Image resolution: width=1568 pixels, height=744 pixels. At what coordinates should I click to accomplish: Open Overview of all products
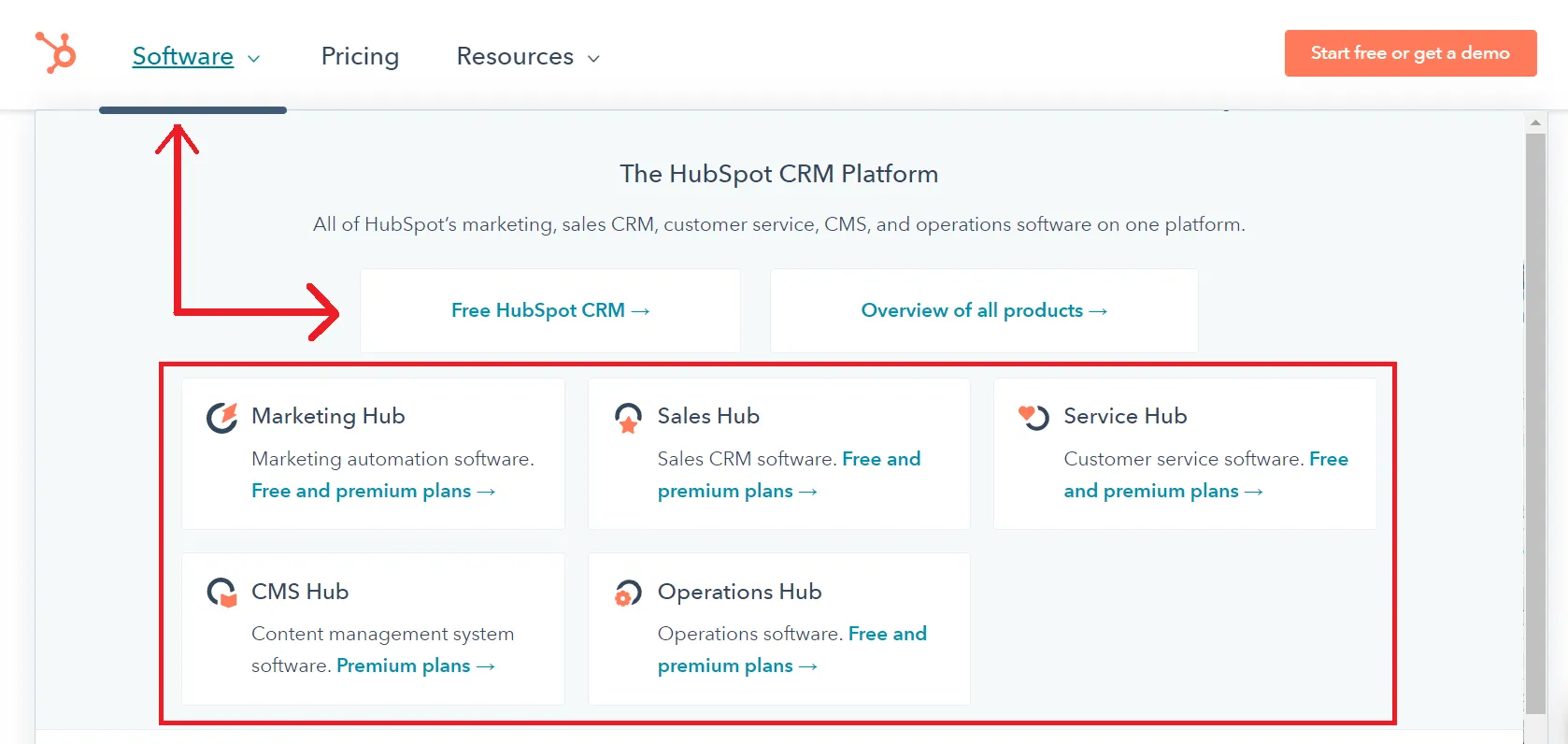983,310
